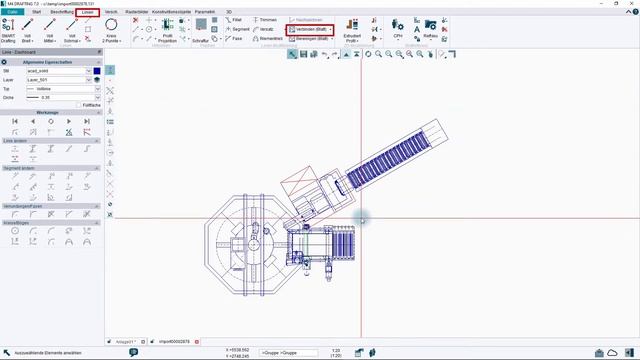
Task: Open the SMART Drafting tool
Action: tap(8, 30)
